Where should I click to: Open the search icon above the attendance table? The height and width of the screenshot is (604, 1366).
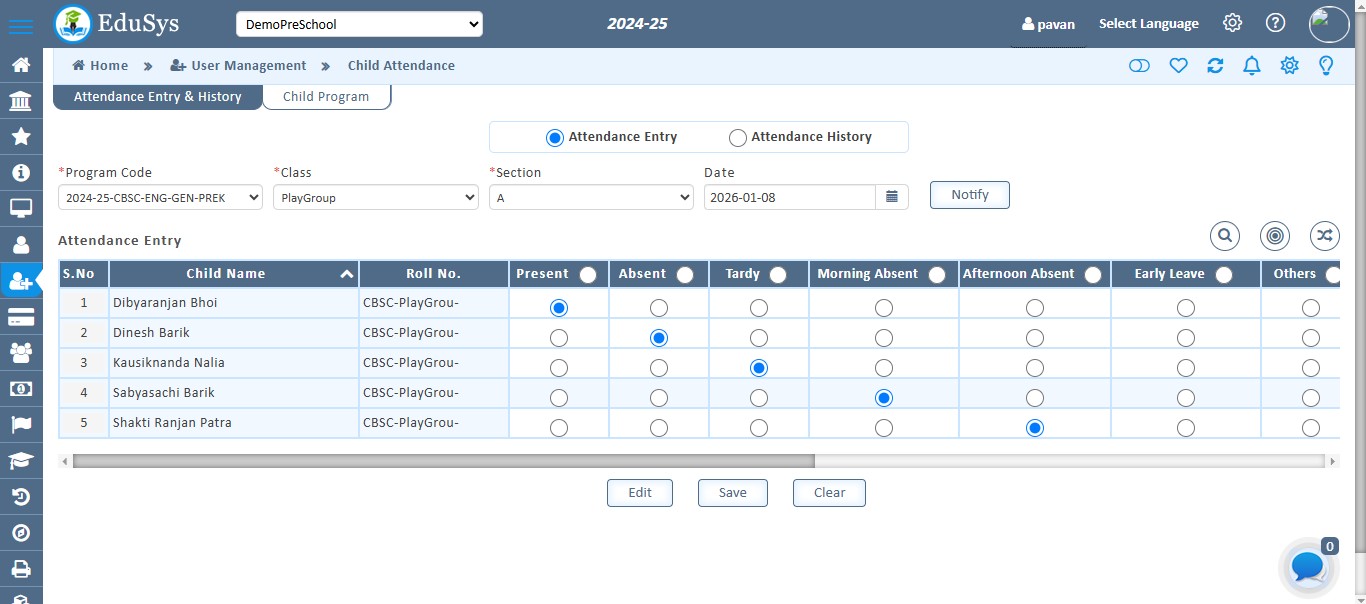pos(1225,236)
